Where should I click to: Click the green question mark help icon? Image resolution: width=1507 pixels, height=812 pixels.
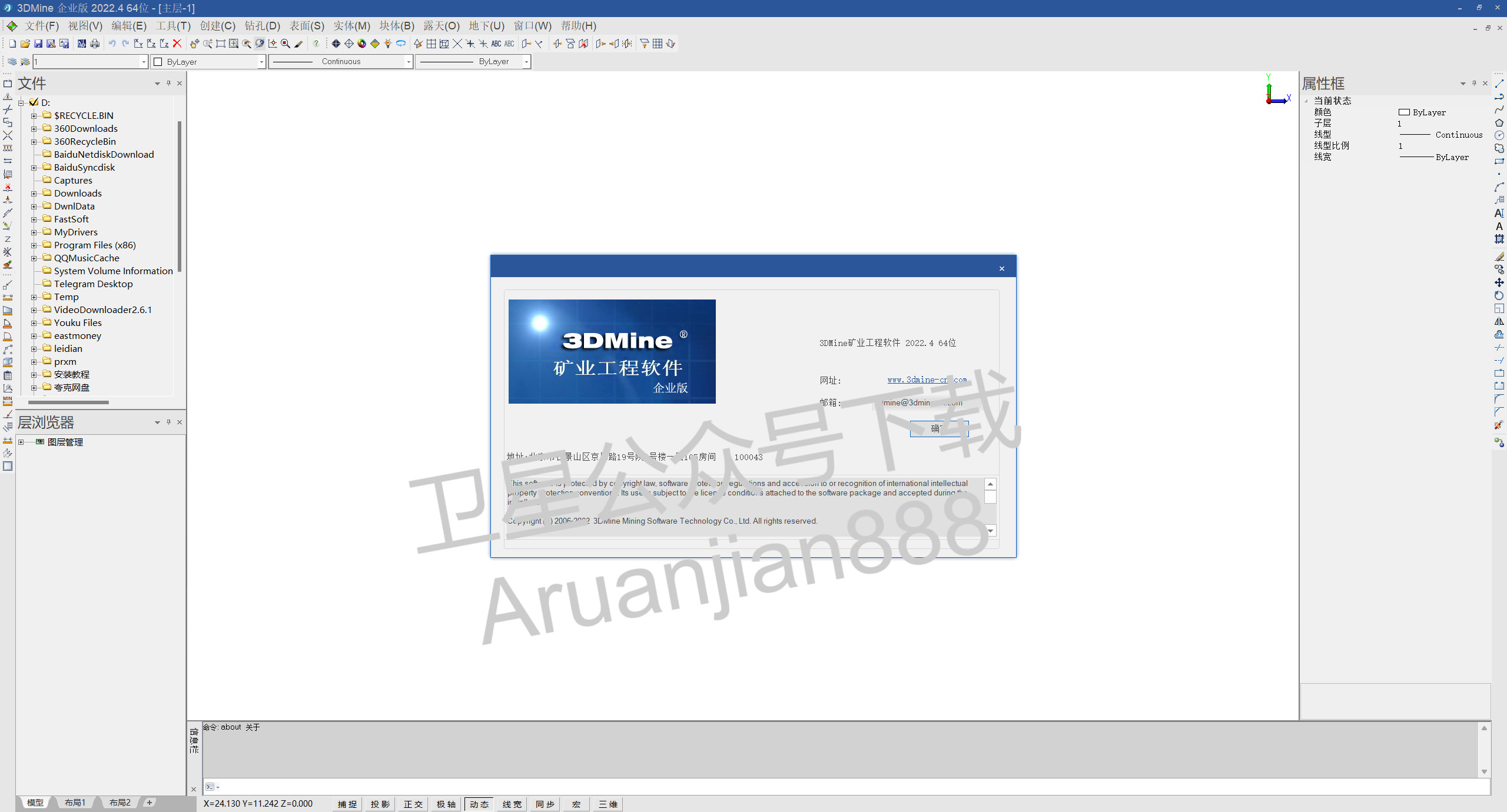click(x=316, y=44)
